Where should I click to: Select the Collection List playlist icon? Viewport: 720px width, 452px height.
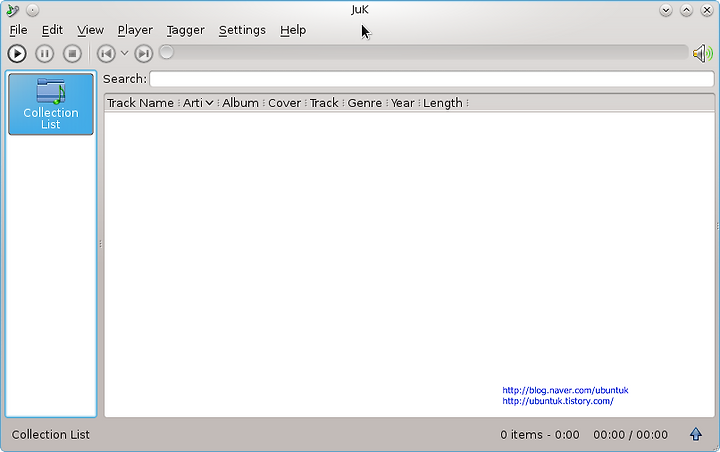[51, 104]
